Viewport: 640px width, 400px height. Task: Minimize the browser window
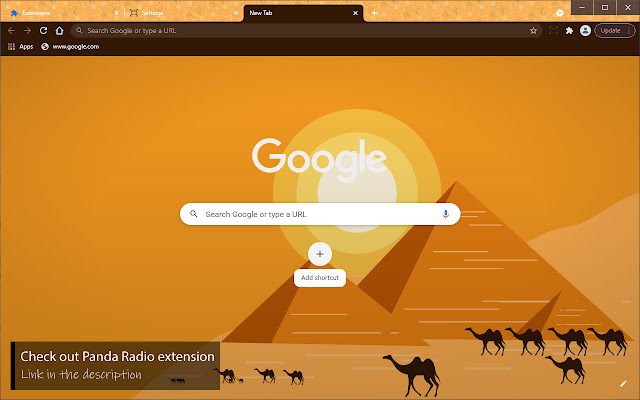coord(582,7)
